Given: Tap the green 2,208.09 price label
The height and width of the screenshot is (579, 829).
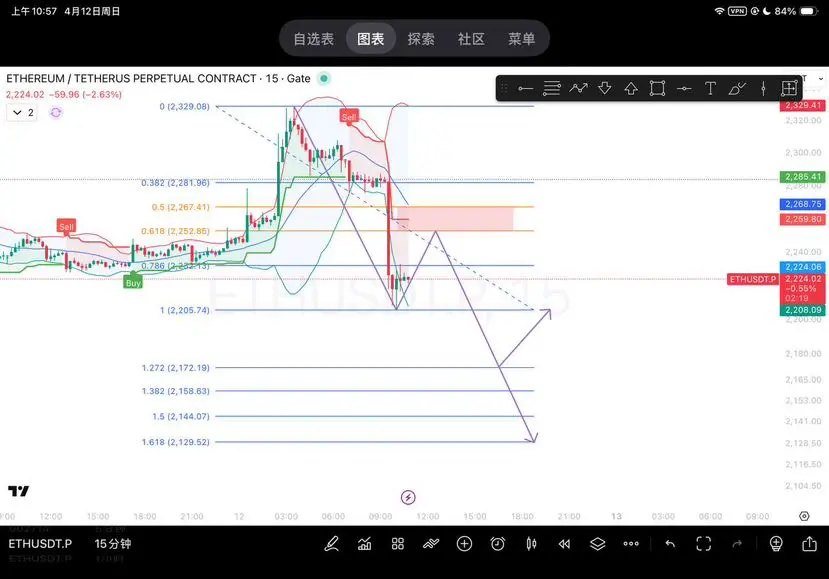Looking at the screenshot, I should (x=803, y=310).
